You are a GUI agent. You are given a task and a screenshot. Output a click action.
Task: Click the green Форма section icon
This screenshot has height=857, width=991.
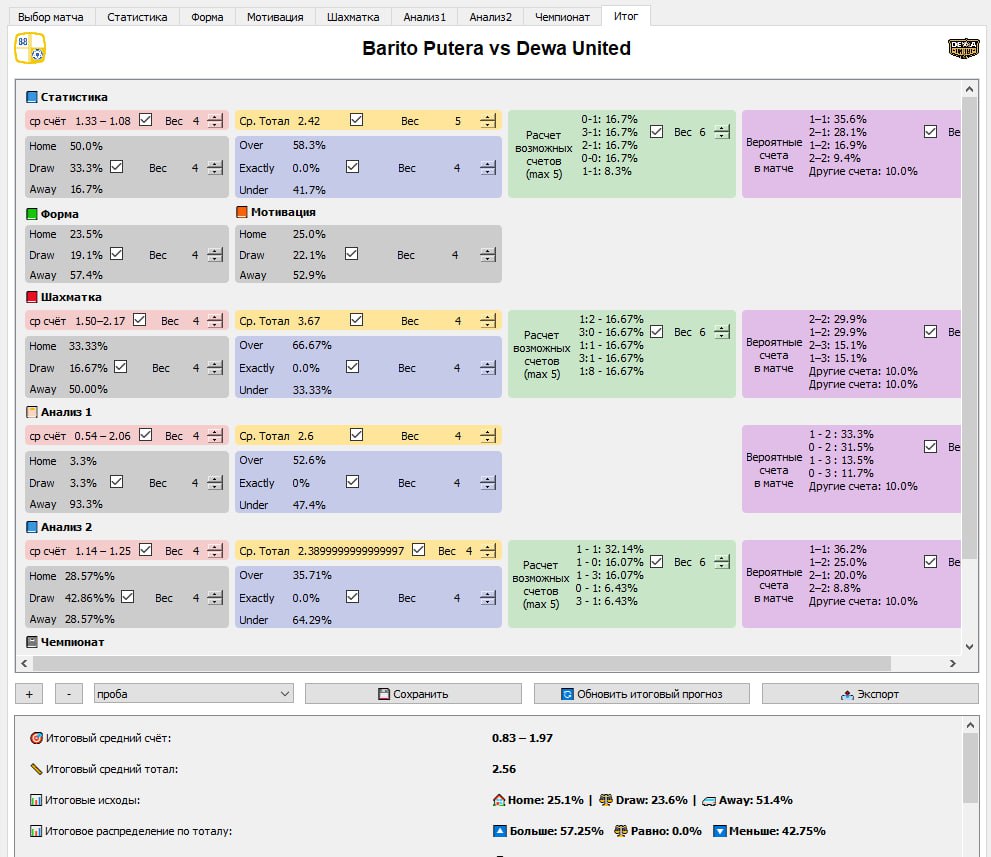[32, 214]
